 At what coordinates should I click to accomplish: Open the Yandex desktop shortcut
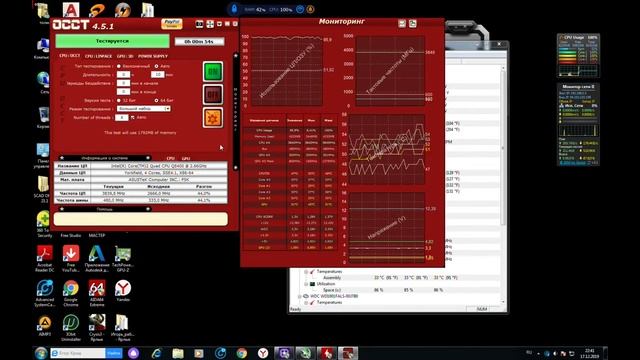(x=123, y=291)
